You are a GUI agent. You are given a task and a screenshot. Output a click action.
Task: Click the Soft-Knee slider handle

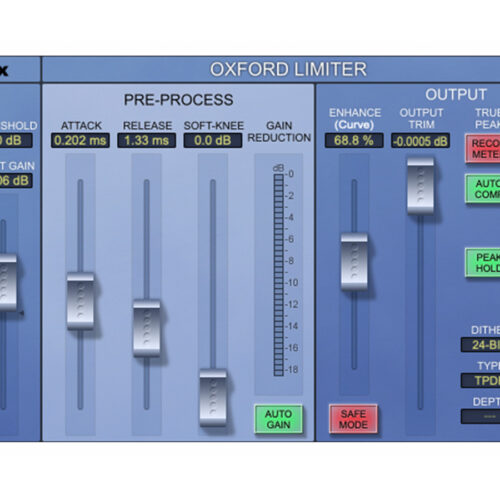[x=213, y=398]
